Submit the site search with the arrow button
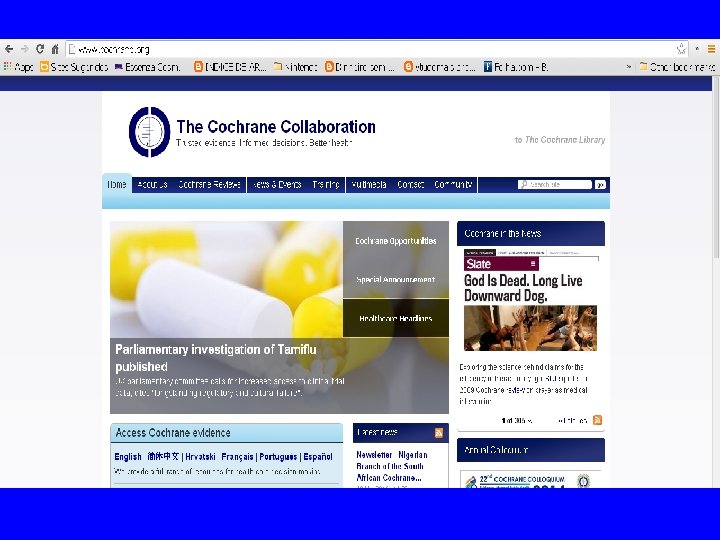 pos(600,185)
